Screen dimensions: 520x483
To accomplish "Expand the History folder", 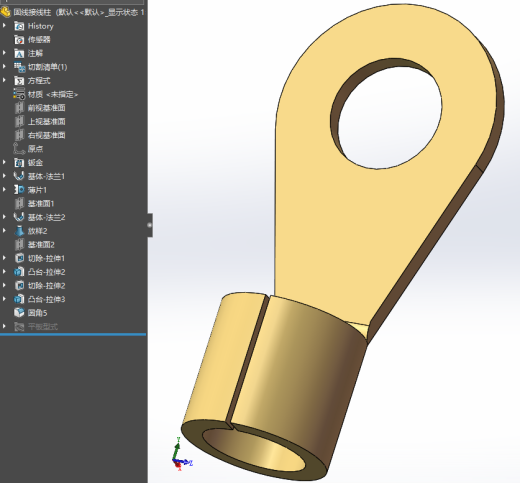I will (4, 26).
